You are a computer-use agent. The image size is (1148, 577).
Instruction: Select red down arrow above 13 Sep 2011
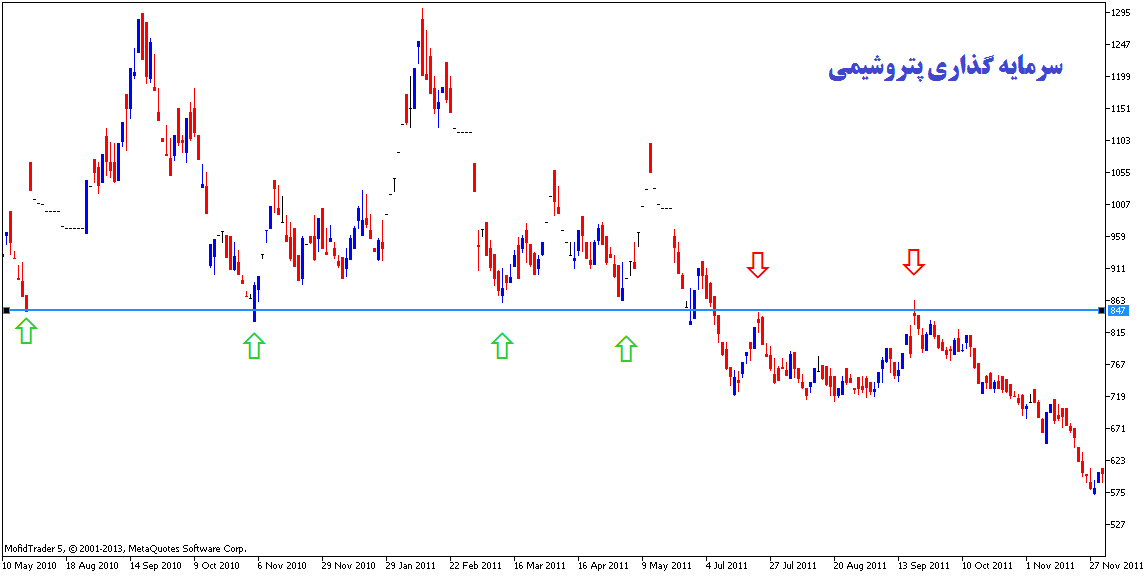[913, 262]
